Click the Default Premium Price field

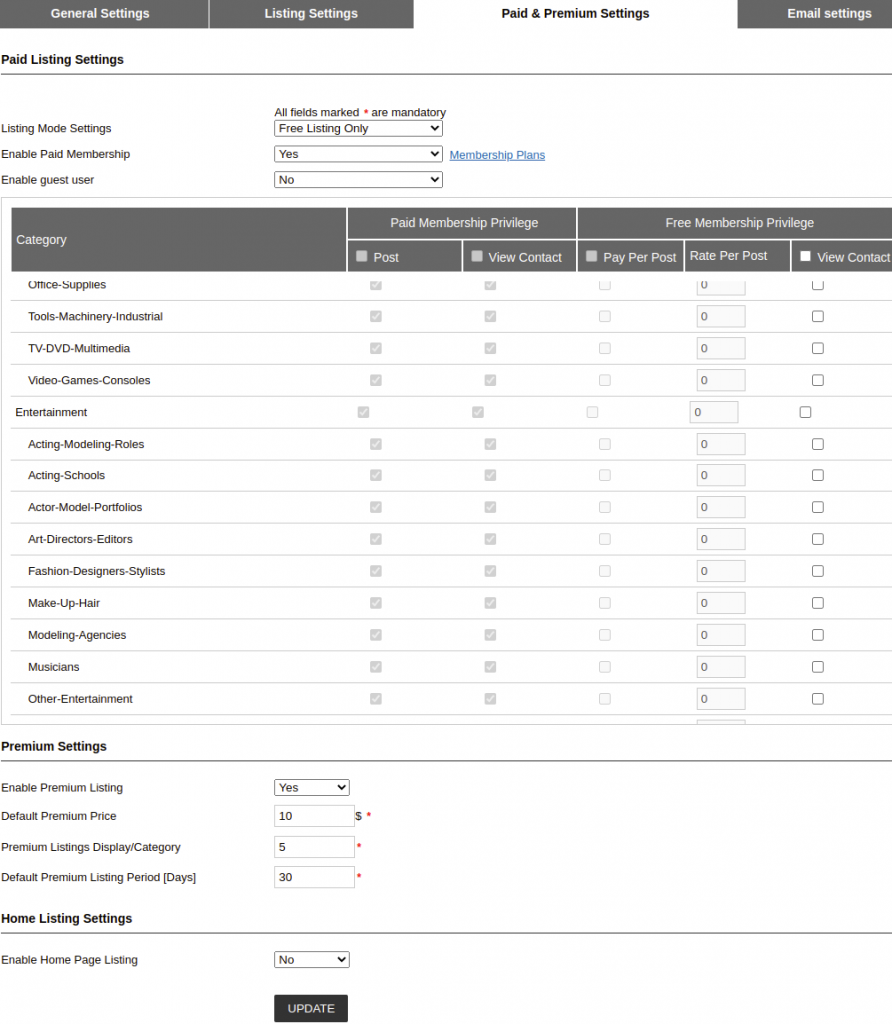(x=314, y=816)
